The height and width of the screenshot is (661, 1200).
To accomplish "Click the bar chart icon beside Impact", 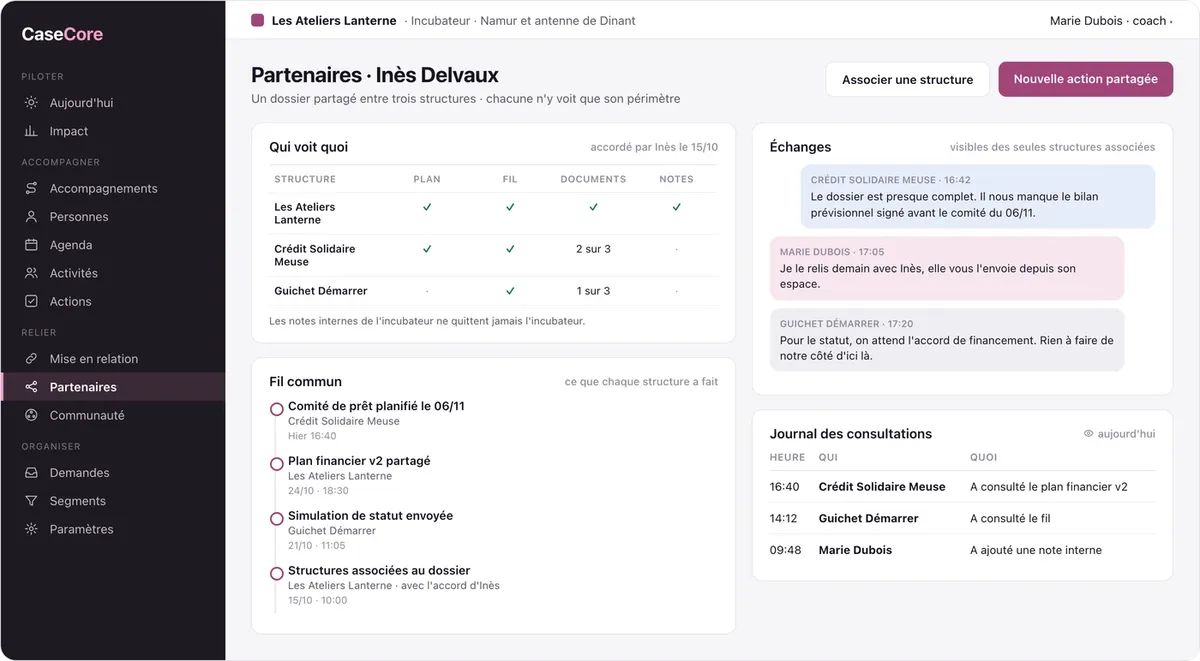I will click(31, 131).
